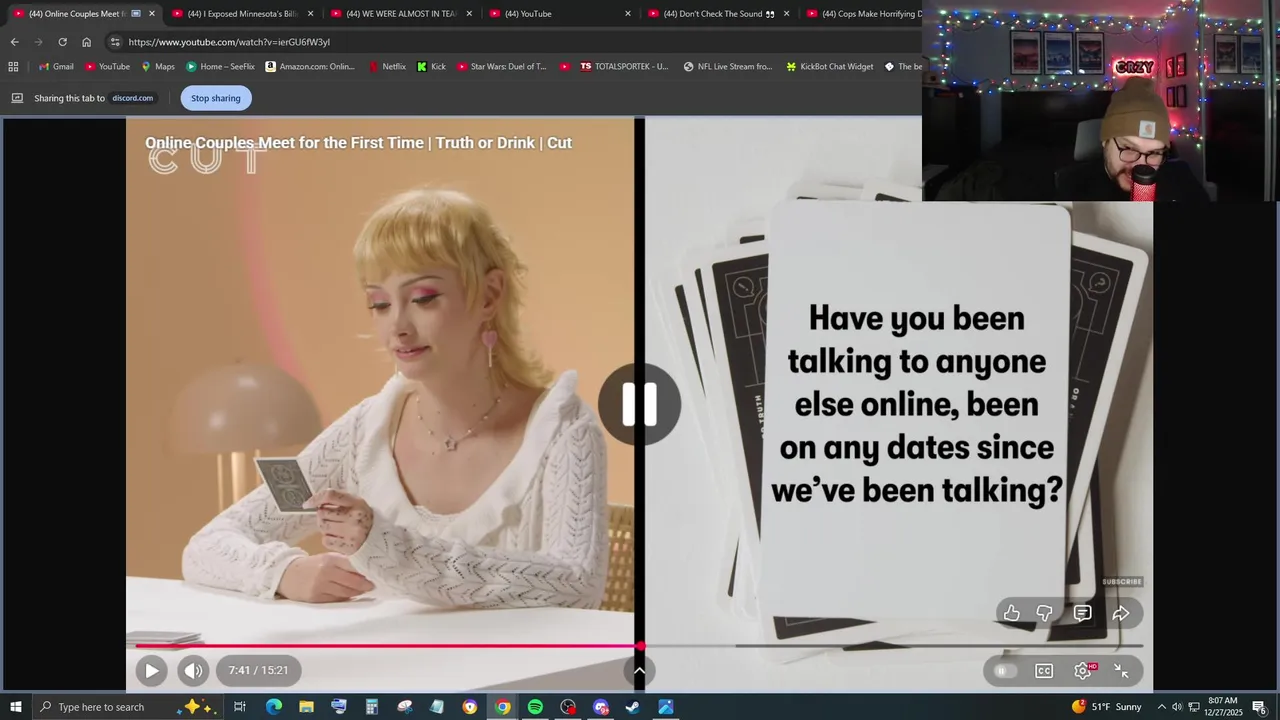Open the KickBot Chat Widget bookmark
This screenshot has height=720, width=1280.
(829, 67)
